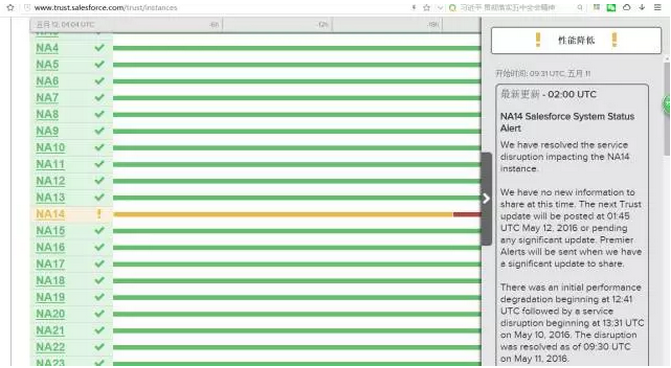
Task: Click the browser search input field
Action: 508,7
